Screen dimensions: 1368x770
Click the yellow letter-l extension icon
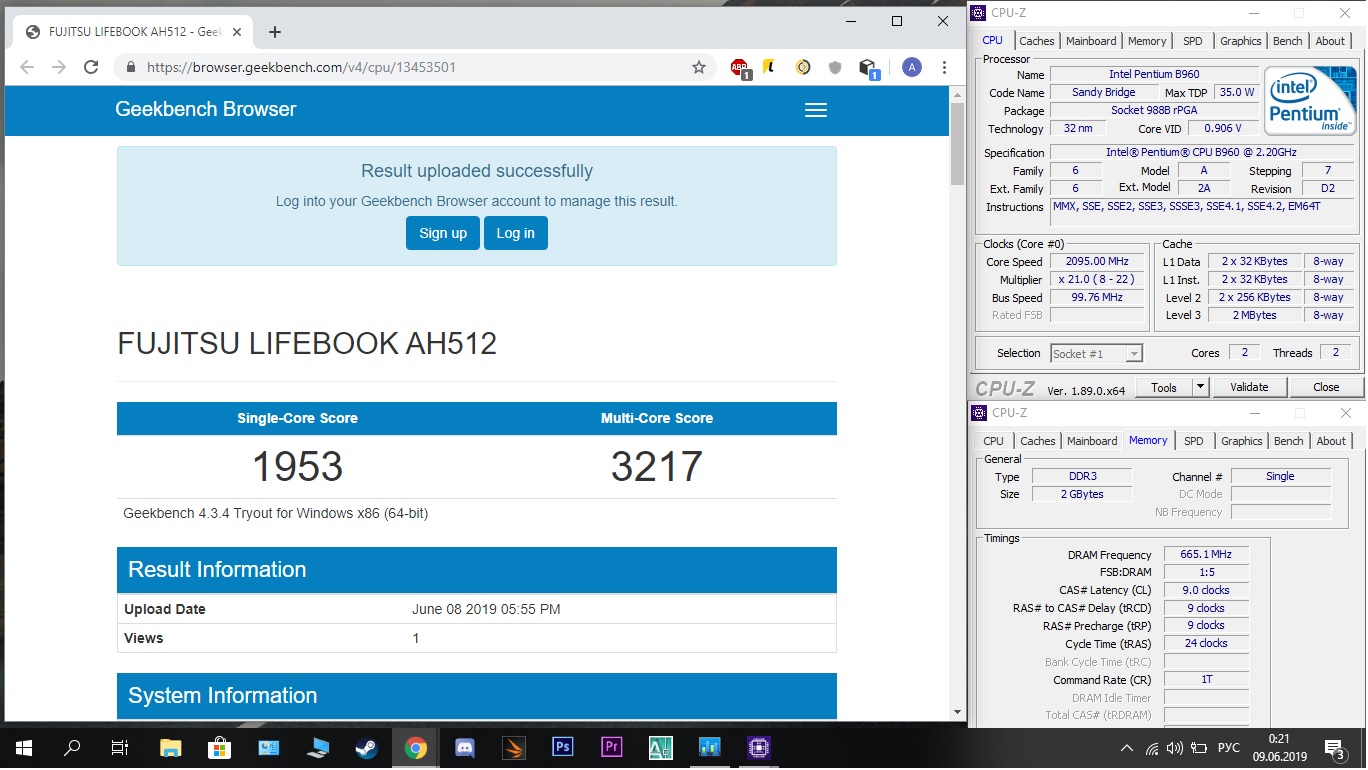pos(769,67)
